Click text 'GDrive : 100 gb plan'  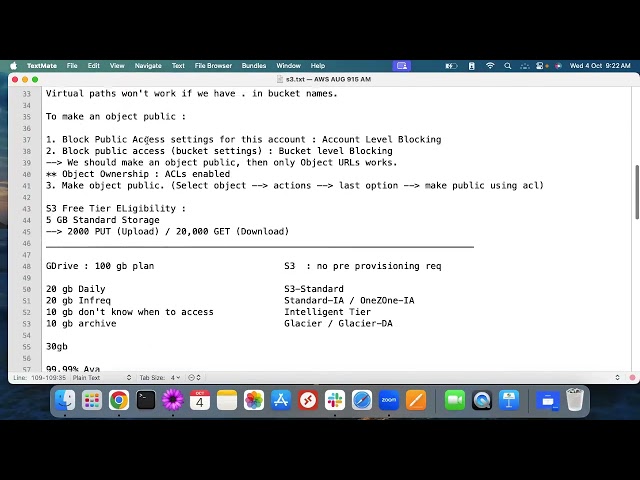[100, 266]
